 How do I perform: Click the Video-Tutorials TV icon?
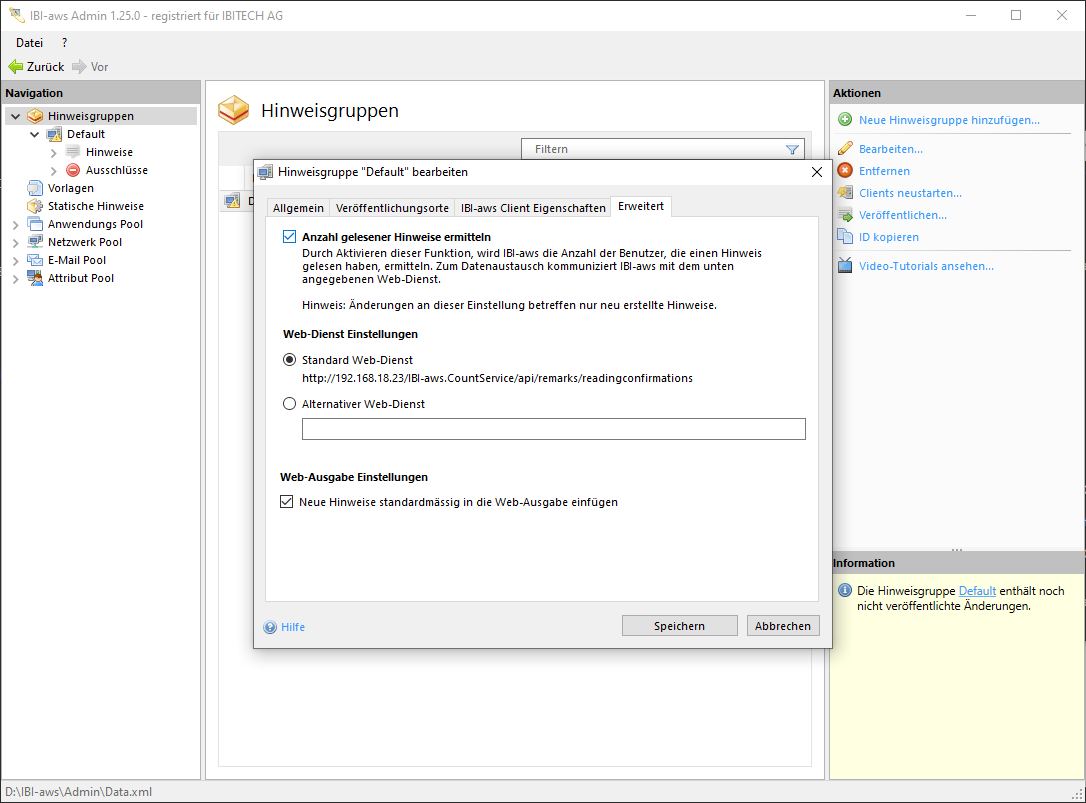click(x=845, y=266)
